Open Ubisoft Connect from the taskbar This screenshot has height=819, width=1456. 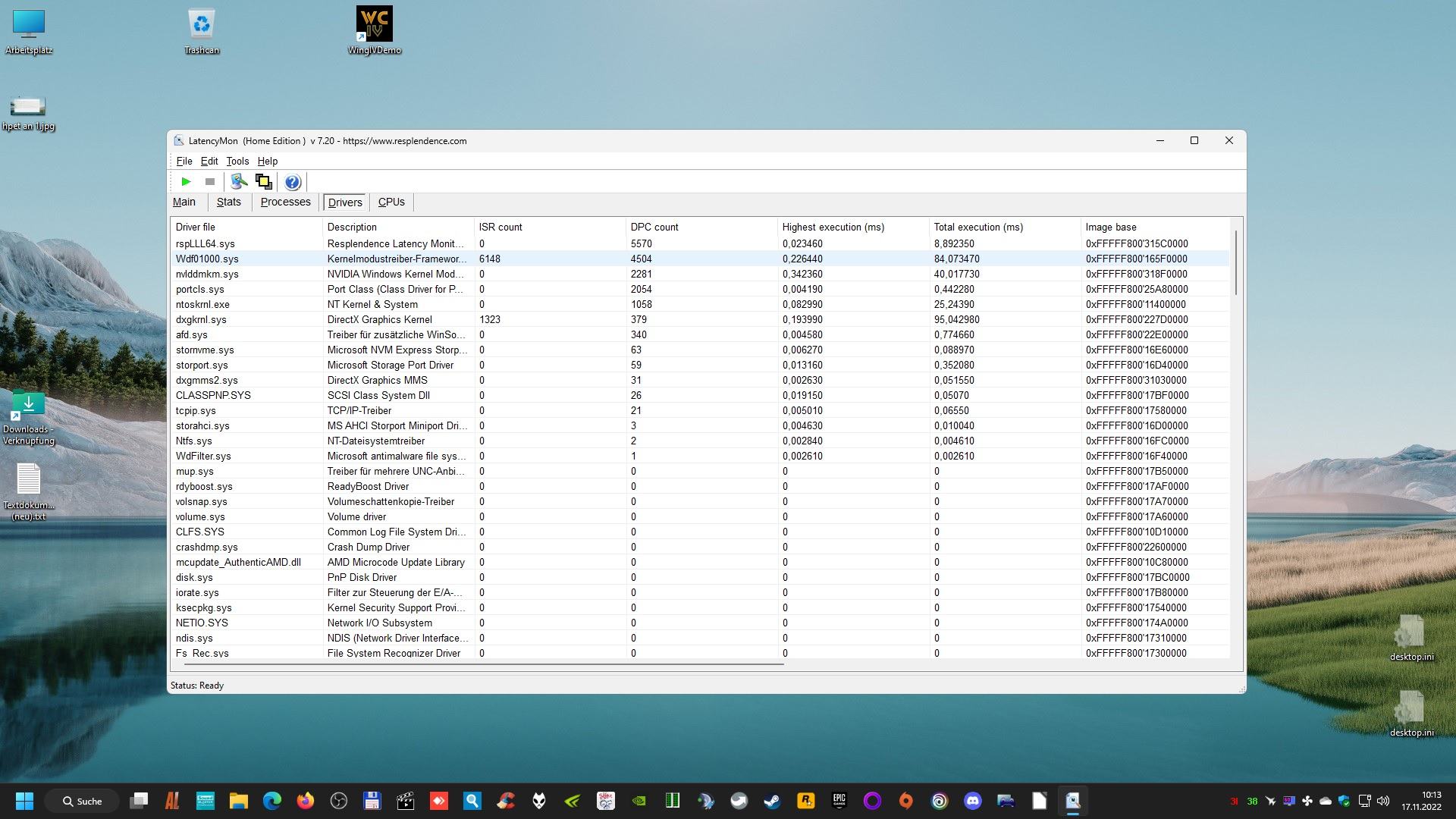point(940,801)
